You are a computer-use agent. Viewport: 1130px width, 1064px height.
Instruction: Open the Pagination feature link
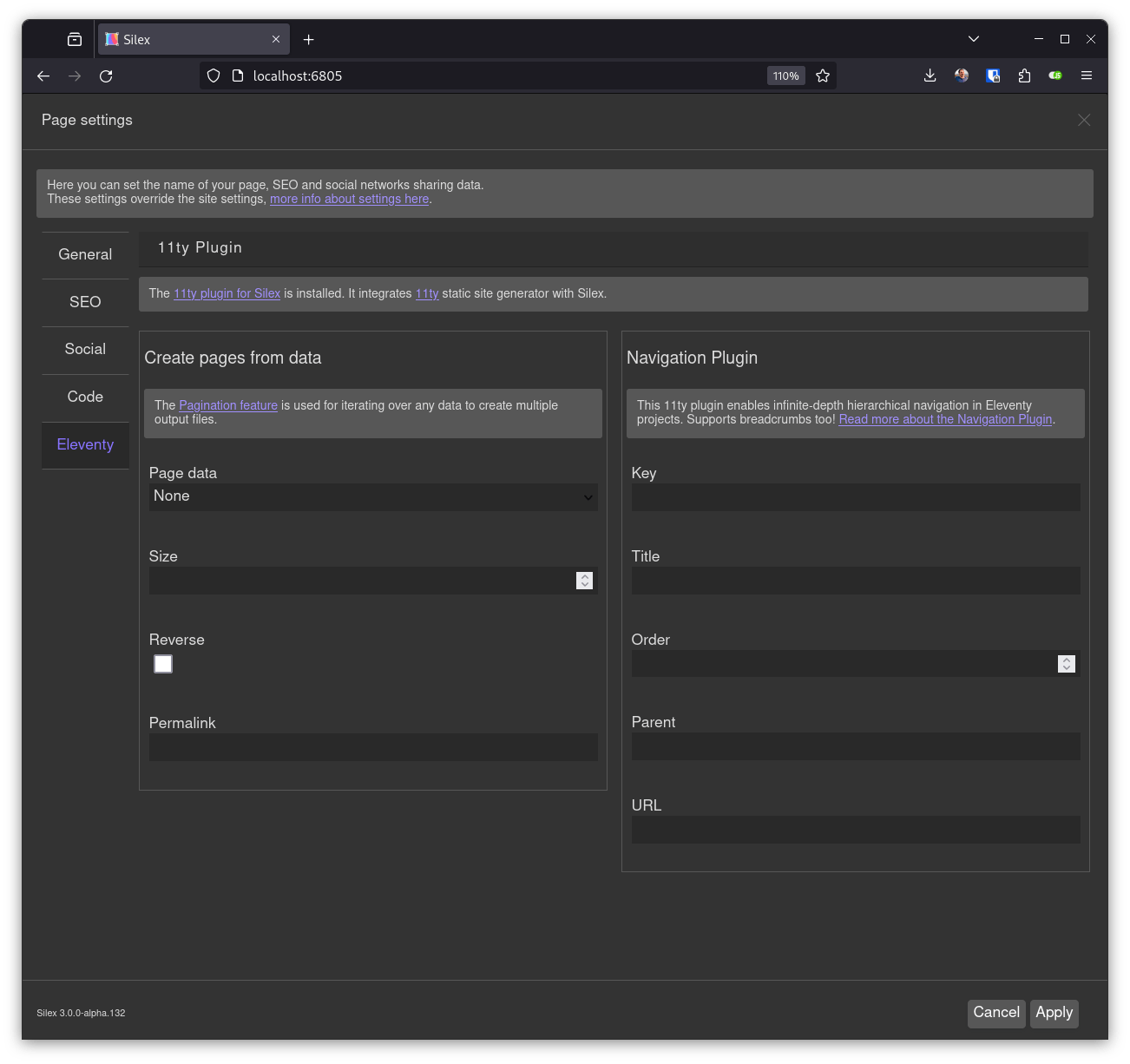[x=227, y=405]
